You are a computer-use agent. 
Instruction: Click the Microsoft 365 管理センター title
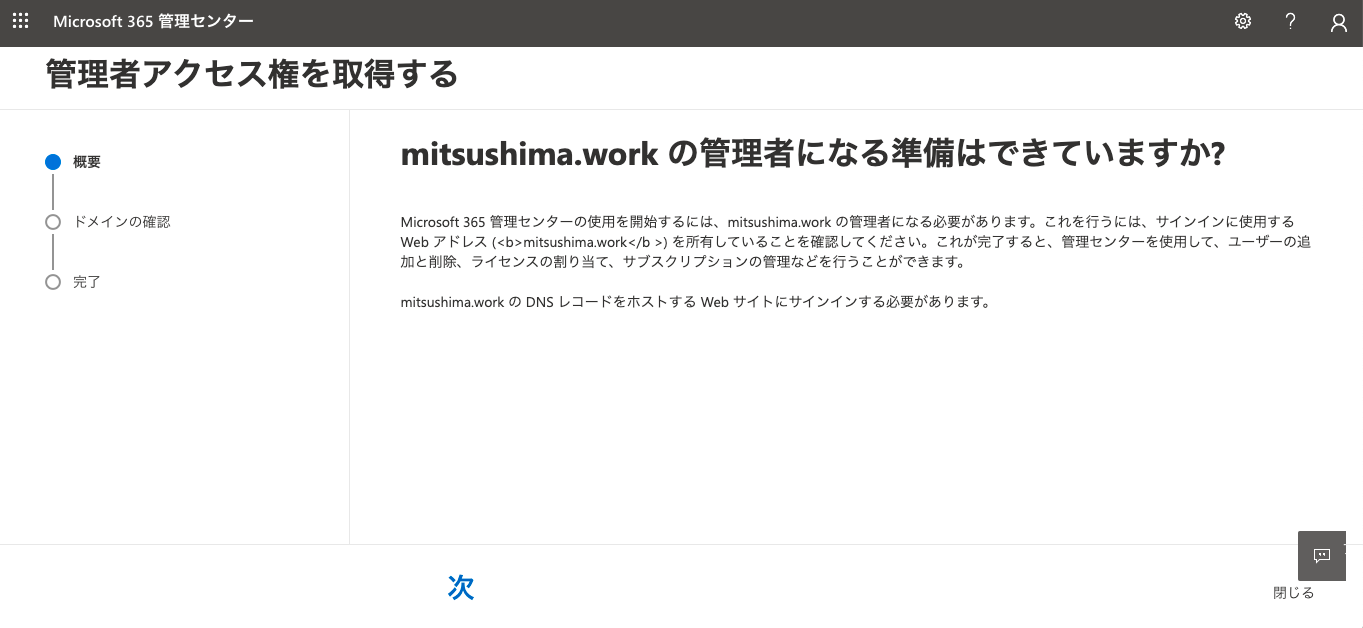pos(153,21)
